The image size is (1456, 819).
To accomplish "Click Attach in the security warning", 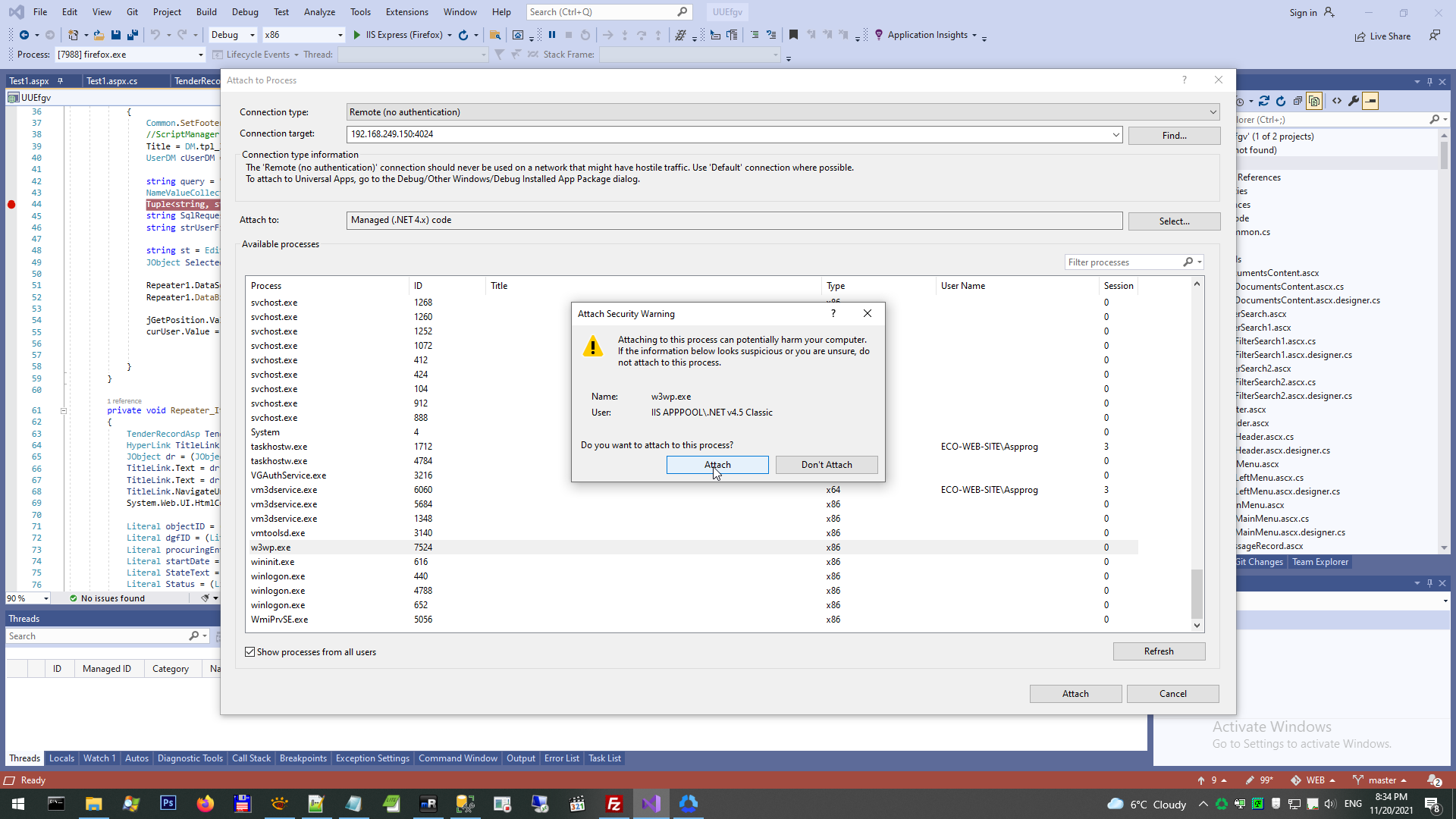I will tap(717, 465).
